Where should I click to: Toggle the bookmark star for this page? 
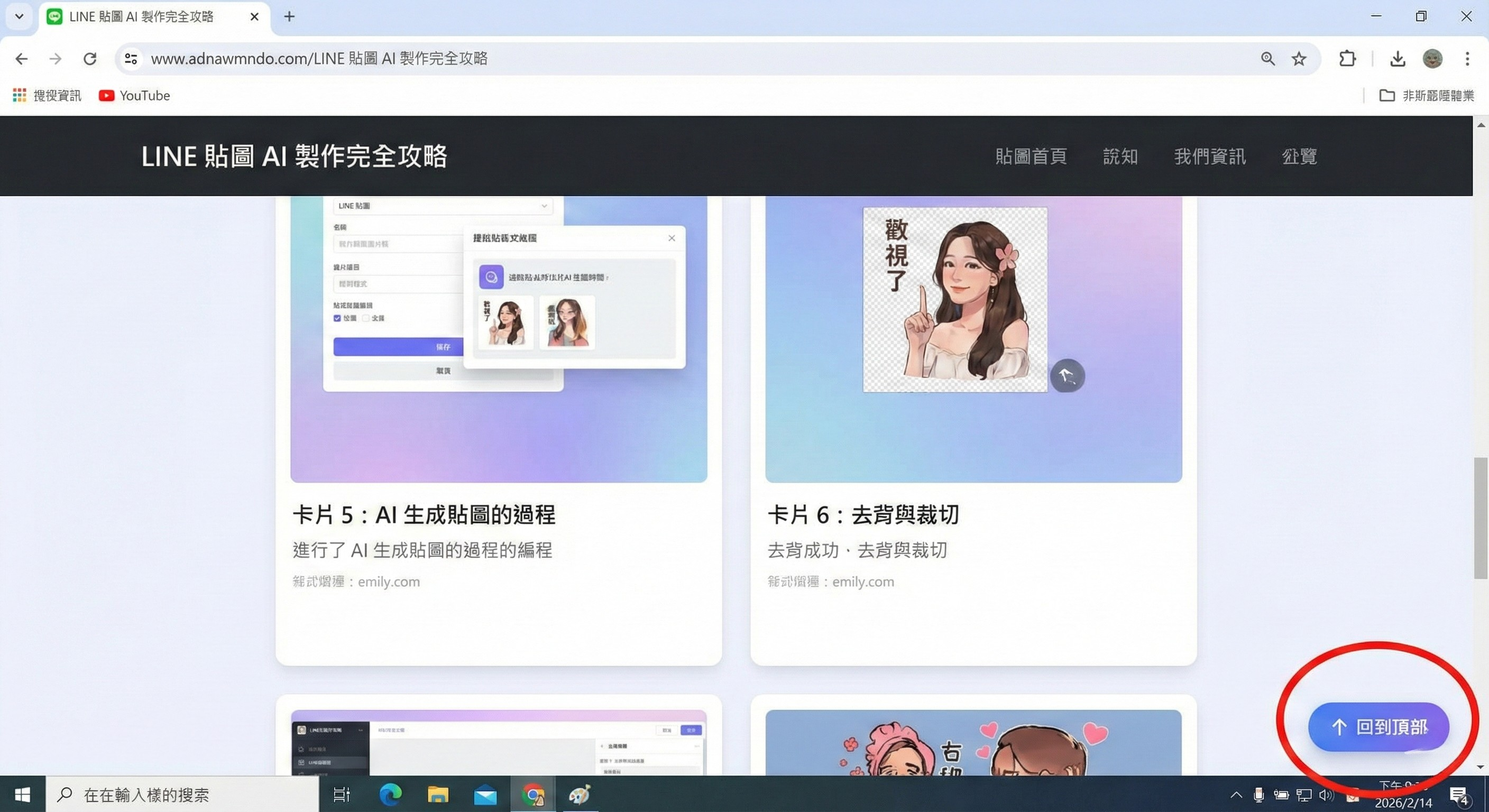pos(1298,58)
